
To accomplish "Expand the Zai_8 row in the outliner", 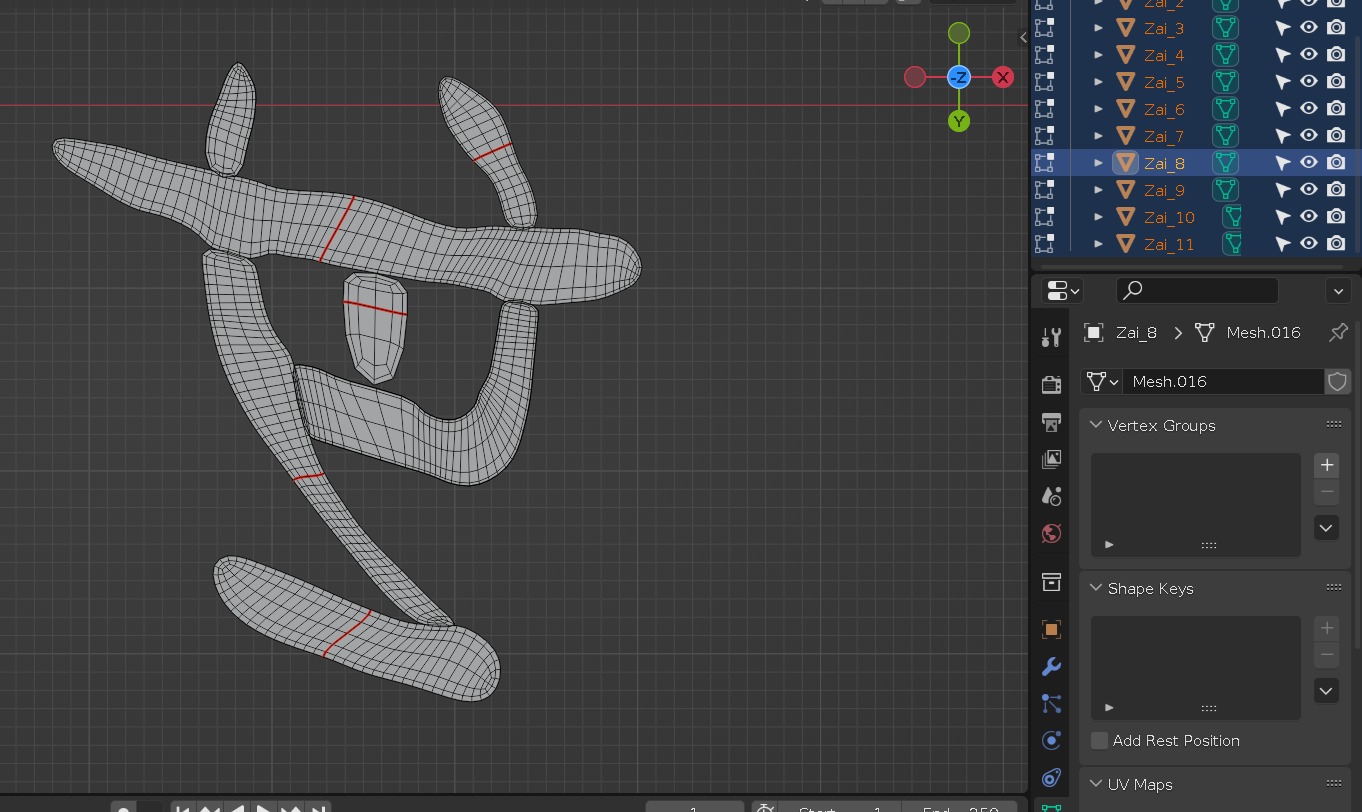I will [x=1099, y=163].
